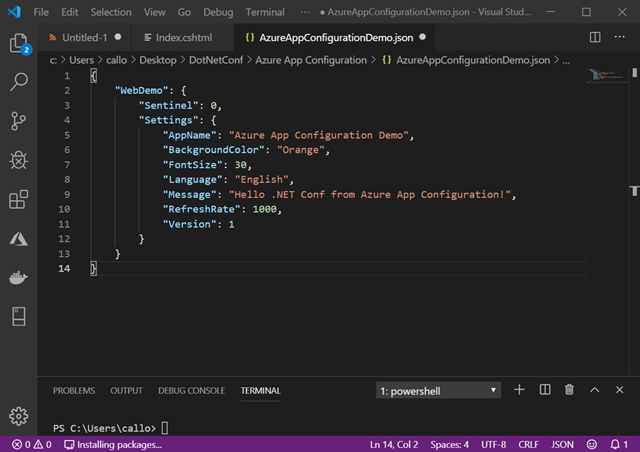Click errors and warnings count in status bar
This screenshot has height=452, width=640.
[31, 444]
